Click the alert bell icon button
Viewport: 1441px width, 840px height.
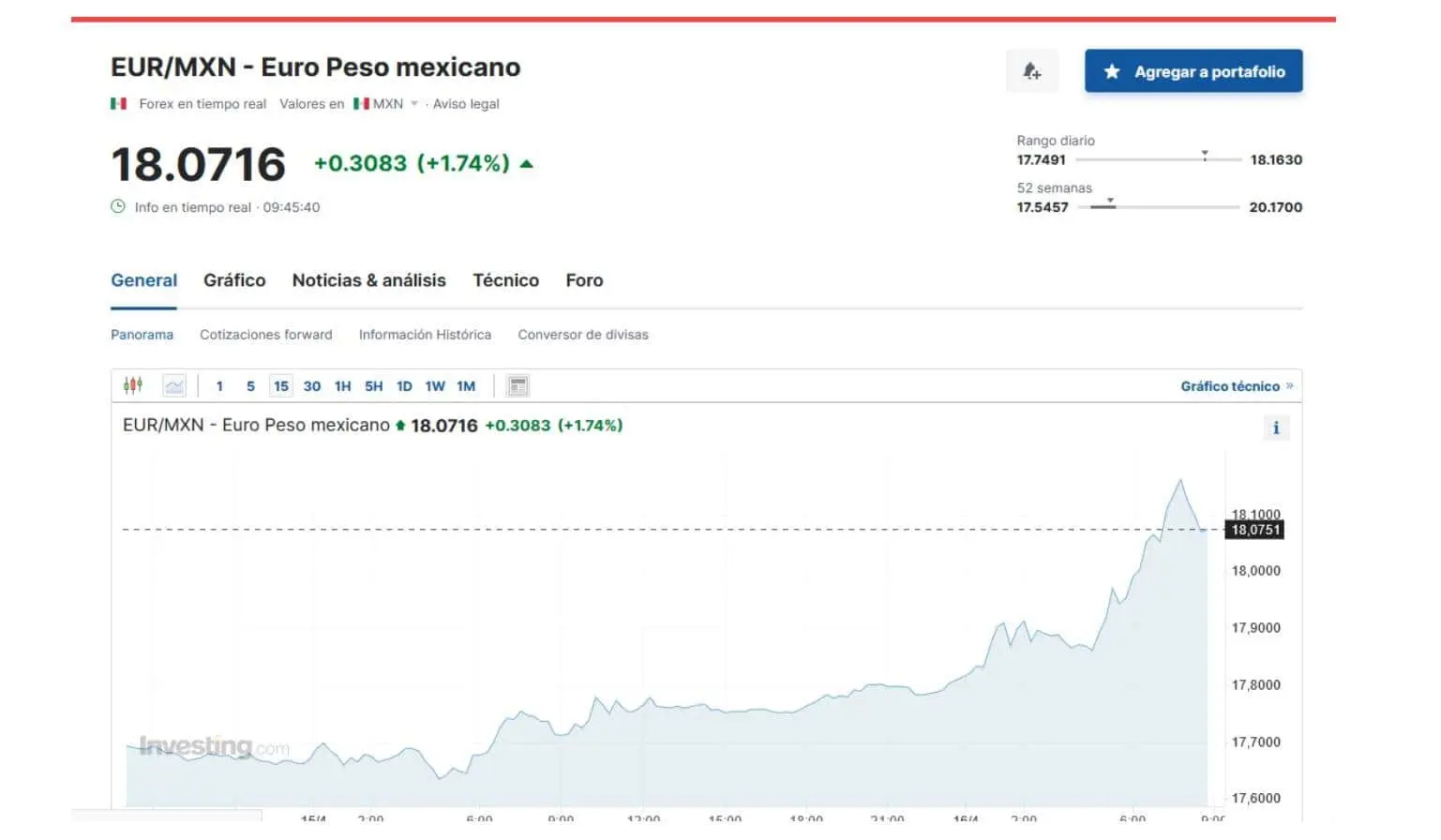click(1032, 71)
